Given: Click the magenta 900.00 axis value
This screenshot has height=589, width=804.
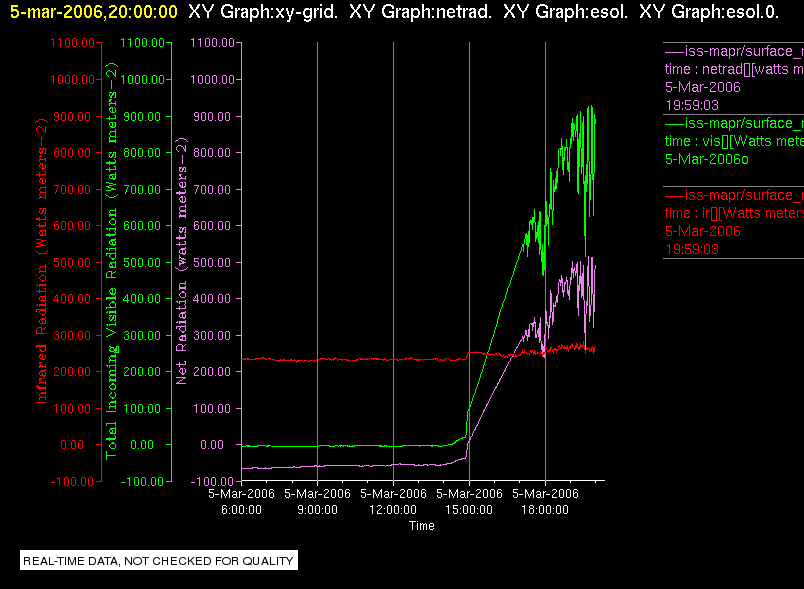Looking at the screenshot, I should coord(212,116).
